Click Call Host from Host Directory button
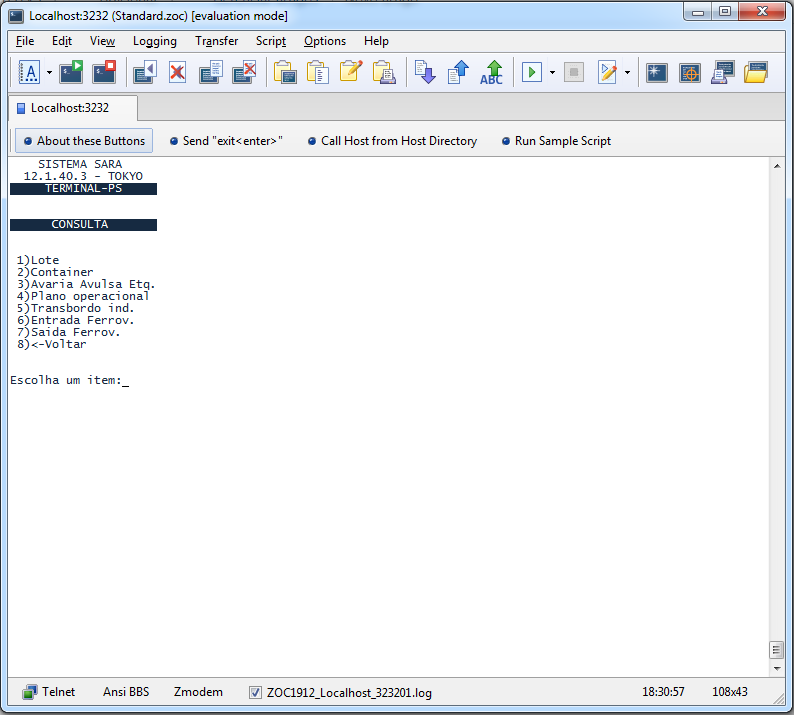 tap(392, 141)
